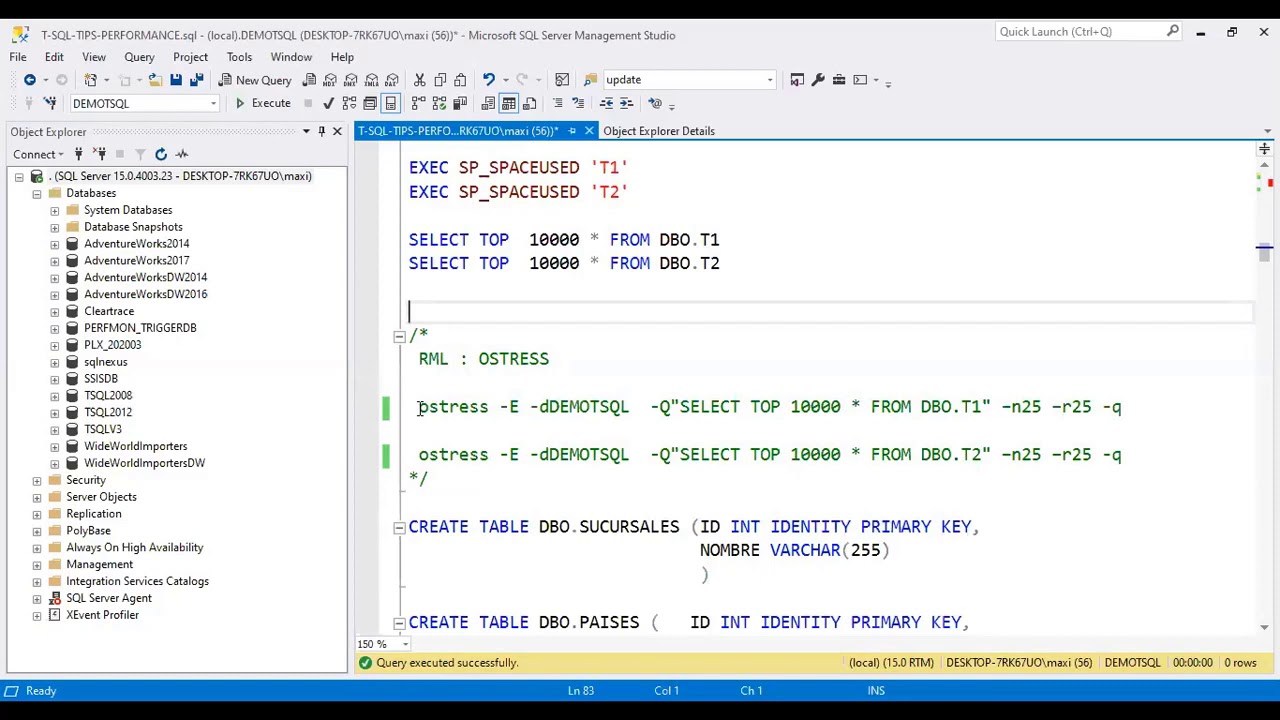This screenshot has width=1280, height=720.
Task: Toggle Include Client Statistics
Action: pos(460,103)
